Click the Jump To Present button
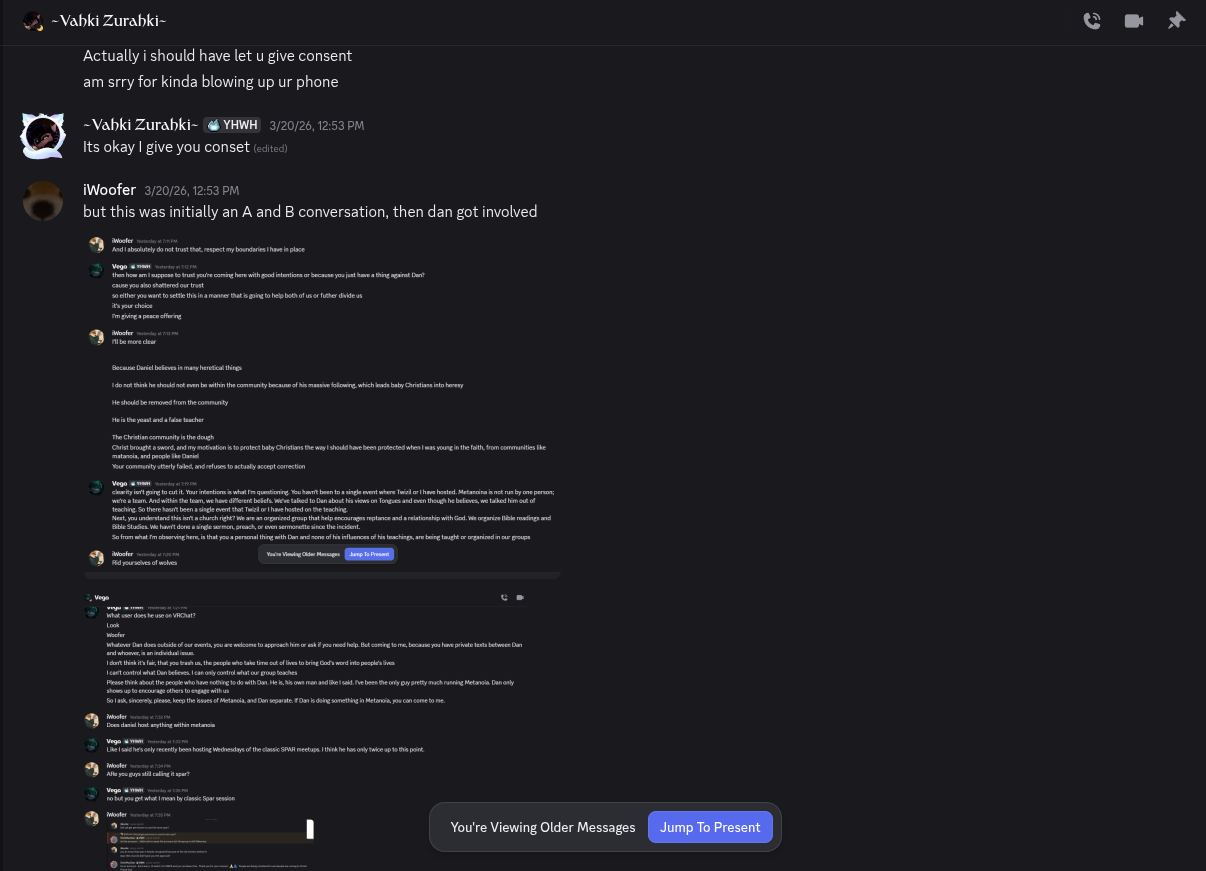This screenshot has height=871, width=1206. (710, 827)
